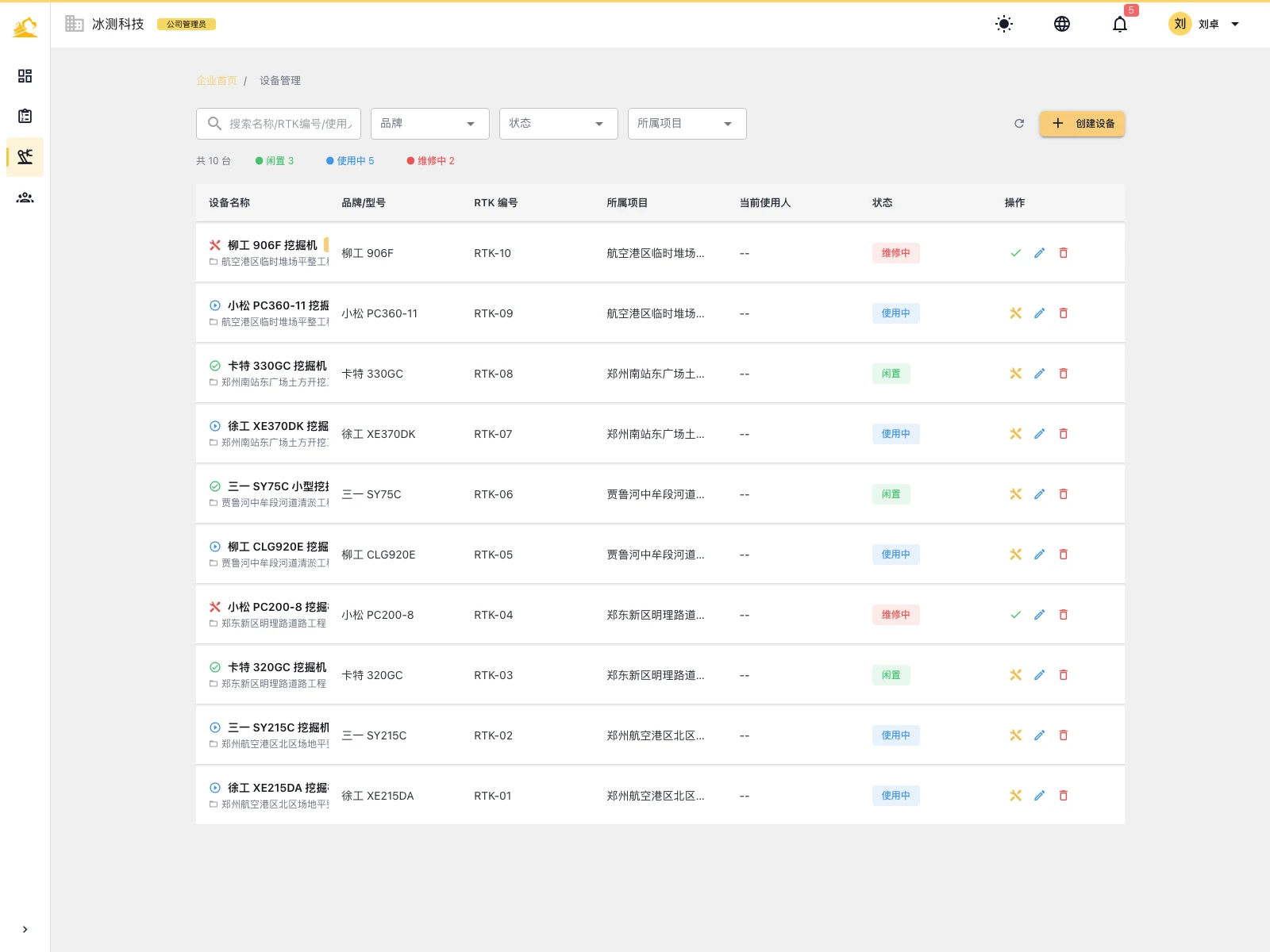1270x952 pixels.
Task: Open user menu dropdown for 刘卓
Action: pos(1203,24)
